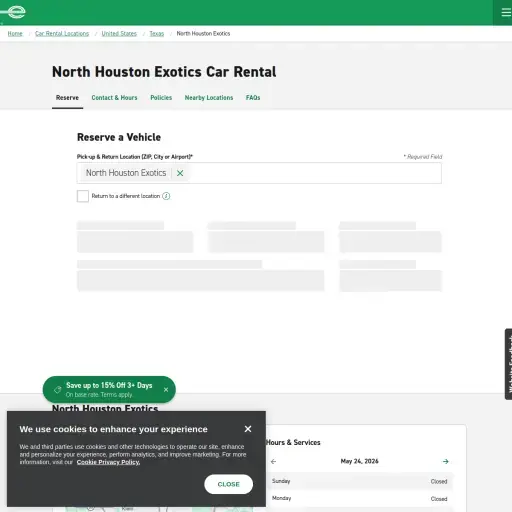Go to next week in Hours & Services
This screenshot has width=512, height=512.
pos(446,462)
